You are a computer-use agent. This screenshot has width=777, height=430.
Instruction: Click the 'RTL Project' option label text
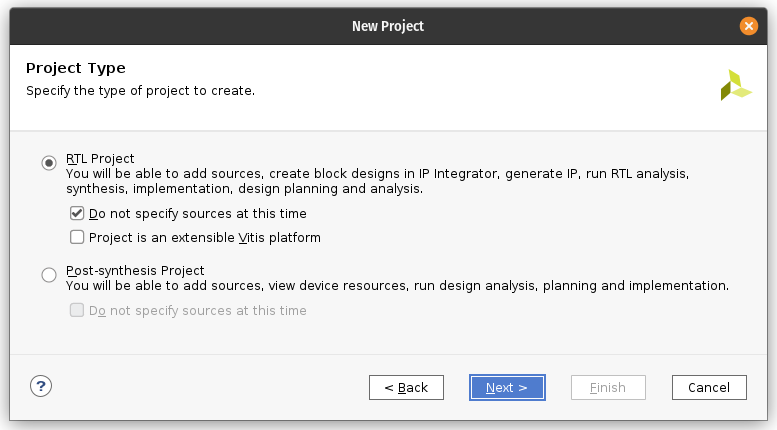[x=100, y=159]
